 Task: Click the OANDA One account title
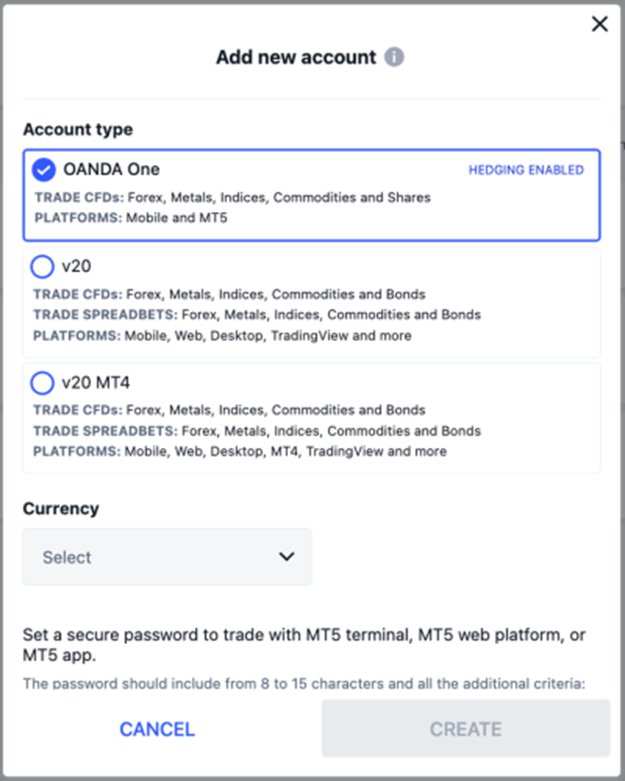point(111,169)
